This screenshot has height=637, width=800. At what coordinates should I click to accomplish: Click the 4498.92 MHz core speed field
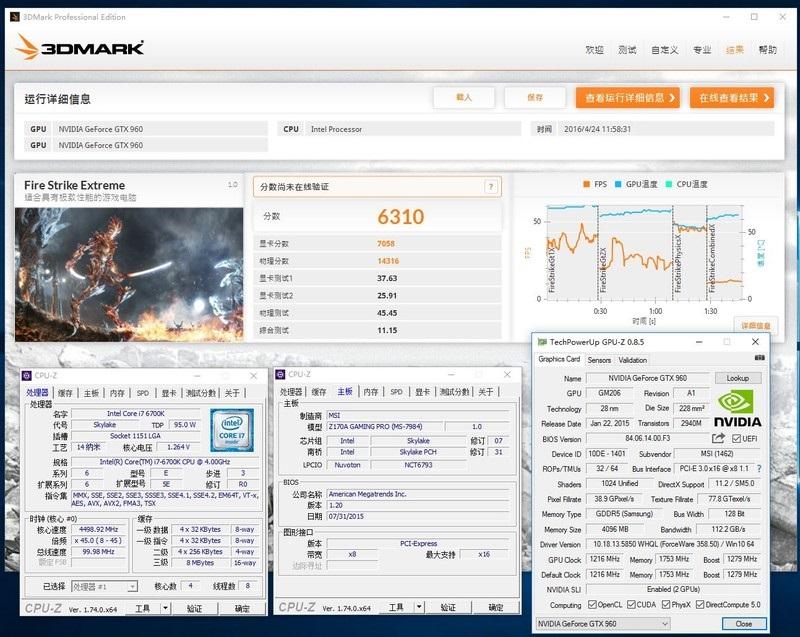98,529
